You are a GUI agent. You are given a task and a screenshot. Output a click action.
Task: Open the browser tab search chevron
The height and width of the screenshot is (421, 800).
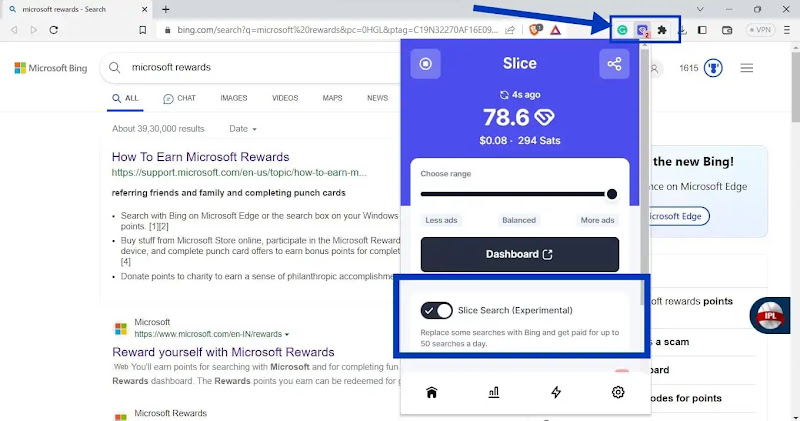[700, 9]
